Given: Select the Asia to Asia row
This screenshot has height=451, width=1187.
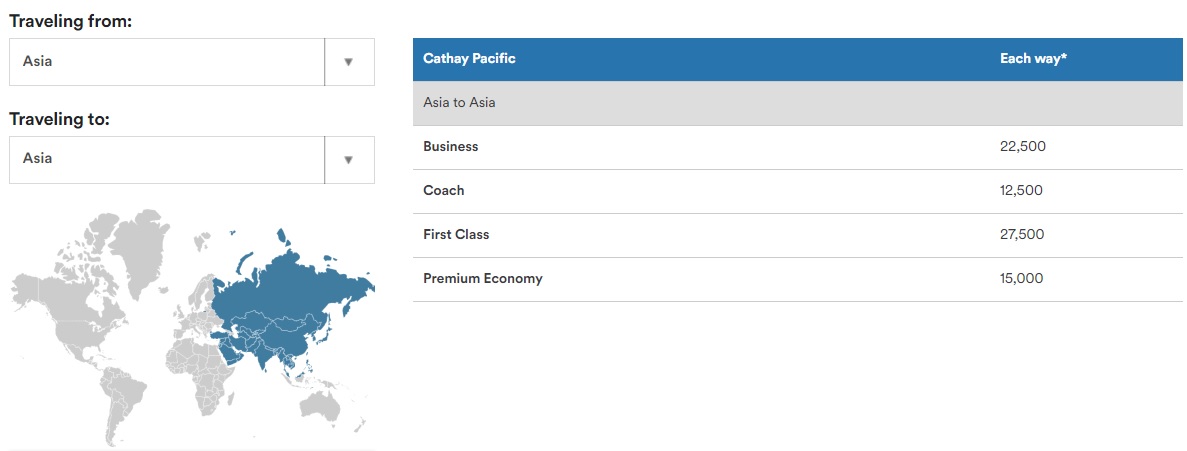Looking at the screenshot, I should point(460,103).
